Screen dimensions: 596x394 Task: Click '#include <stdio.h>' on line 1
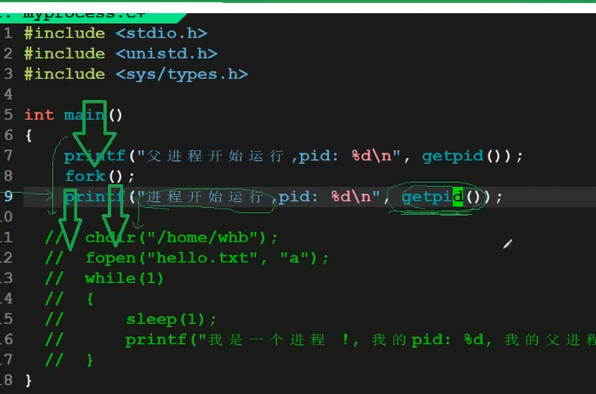click(116, 33)
